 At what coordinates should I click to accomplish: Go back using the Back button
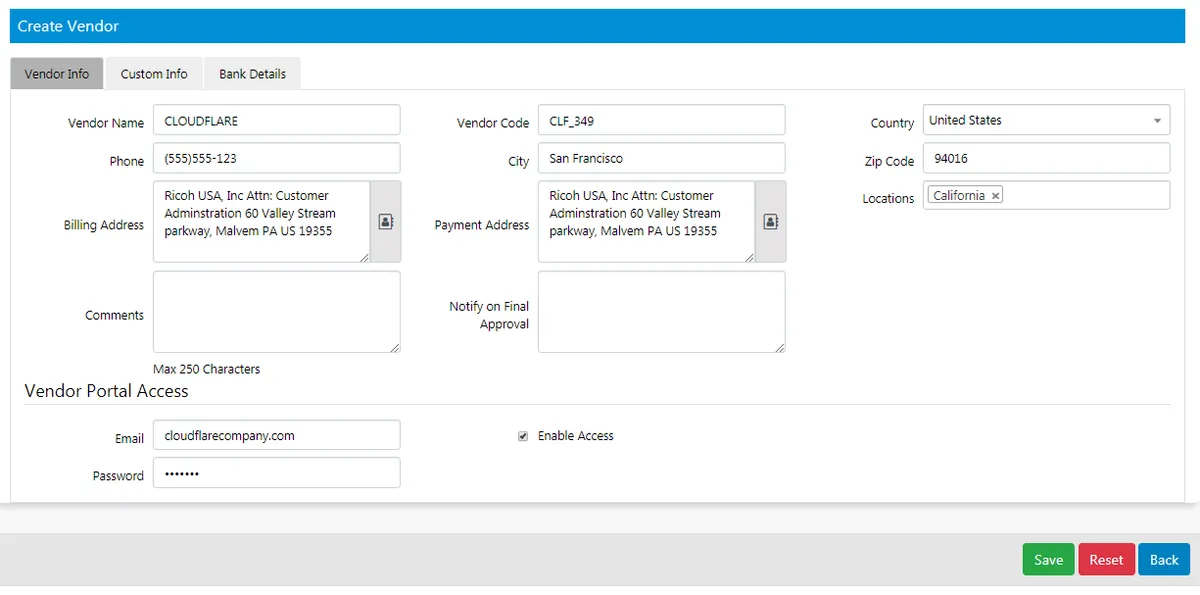point(1164,559)
